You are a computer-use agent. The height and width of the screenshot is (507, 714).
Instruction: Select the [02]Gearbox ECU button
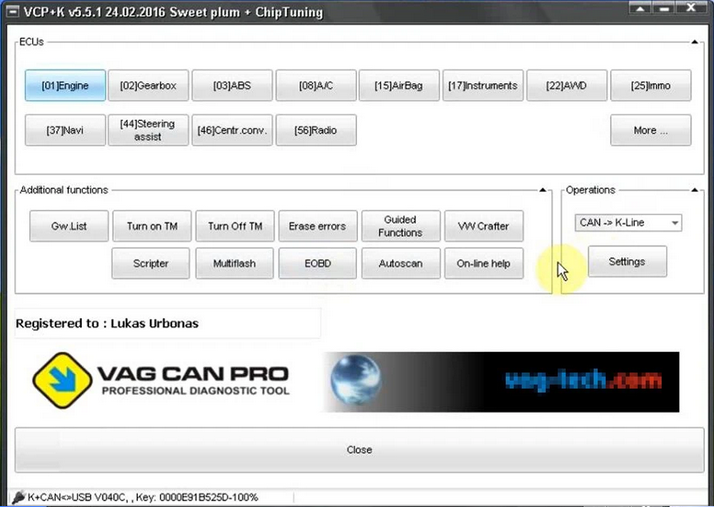148,86
